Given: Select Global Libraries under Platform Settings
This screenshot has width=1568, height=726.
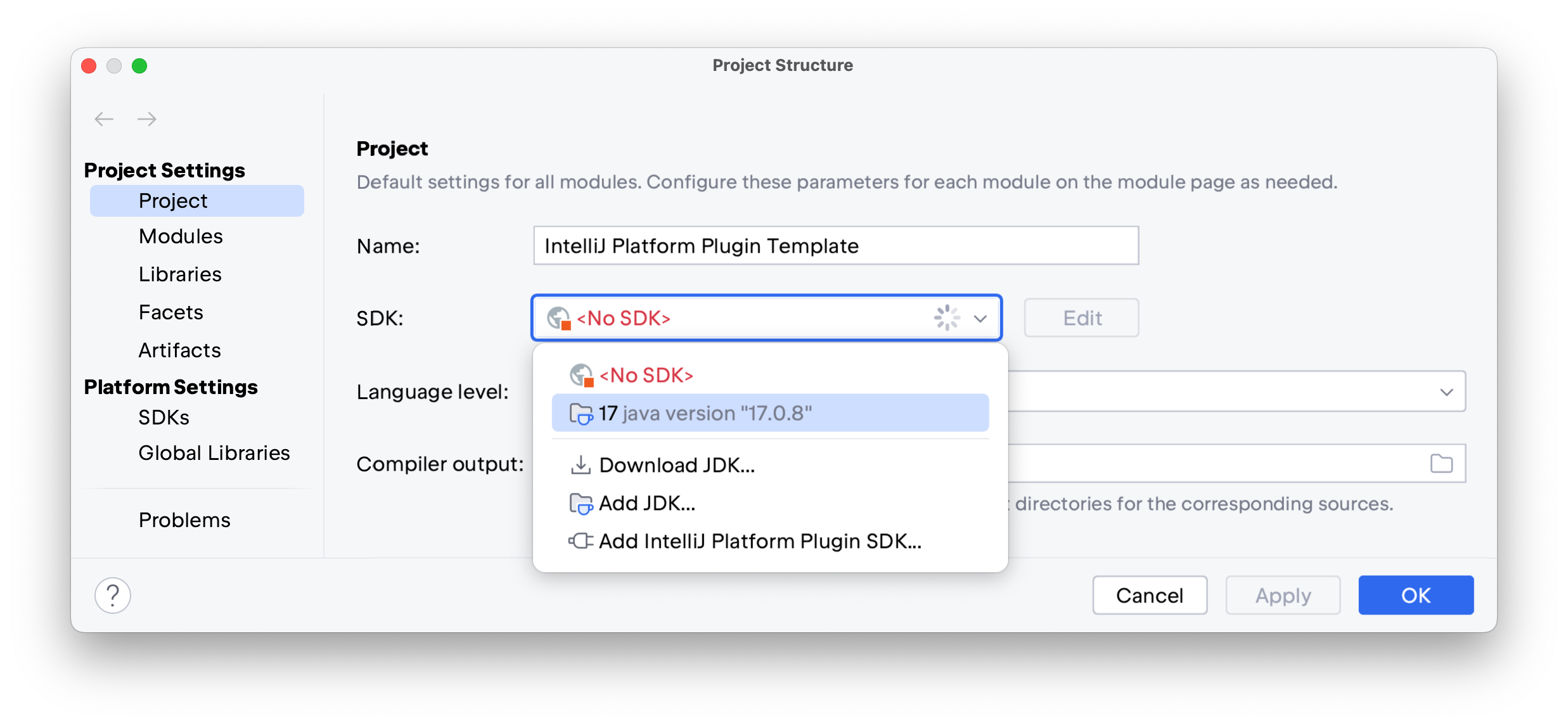Looking at the screenshot, I should [214, 452].
